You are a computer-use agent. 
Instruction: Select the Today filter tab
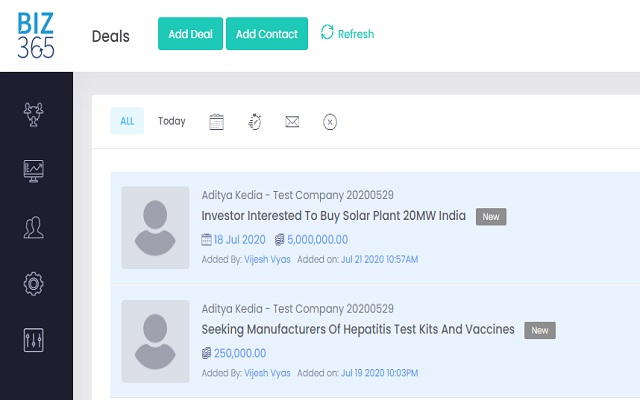(x=172, y=121)
